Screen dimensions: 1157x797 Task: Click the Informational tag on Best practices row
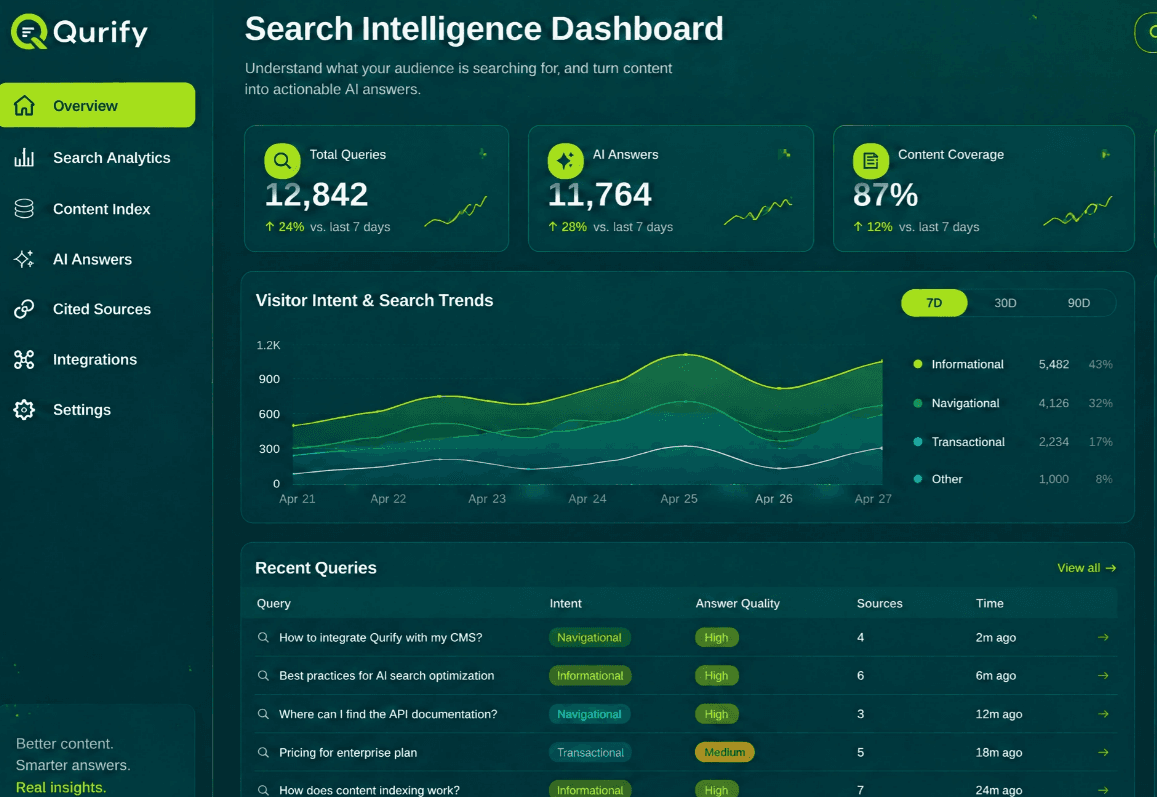pyautogui.click(x=590, y=675)
